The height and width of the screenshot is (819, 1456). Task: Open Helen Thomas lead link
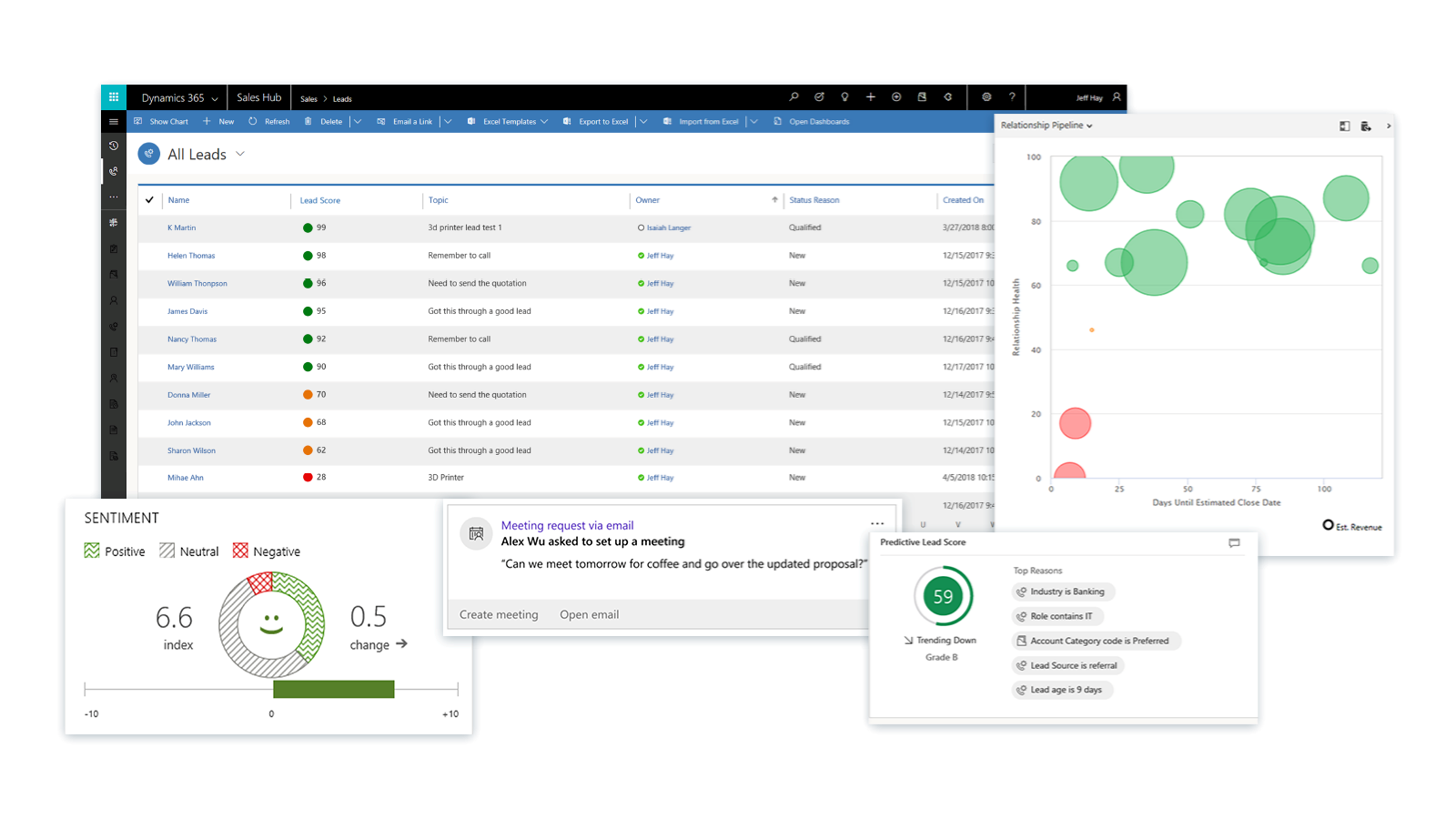191,256
